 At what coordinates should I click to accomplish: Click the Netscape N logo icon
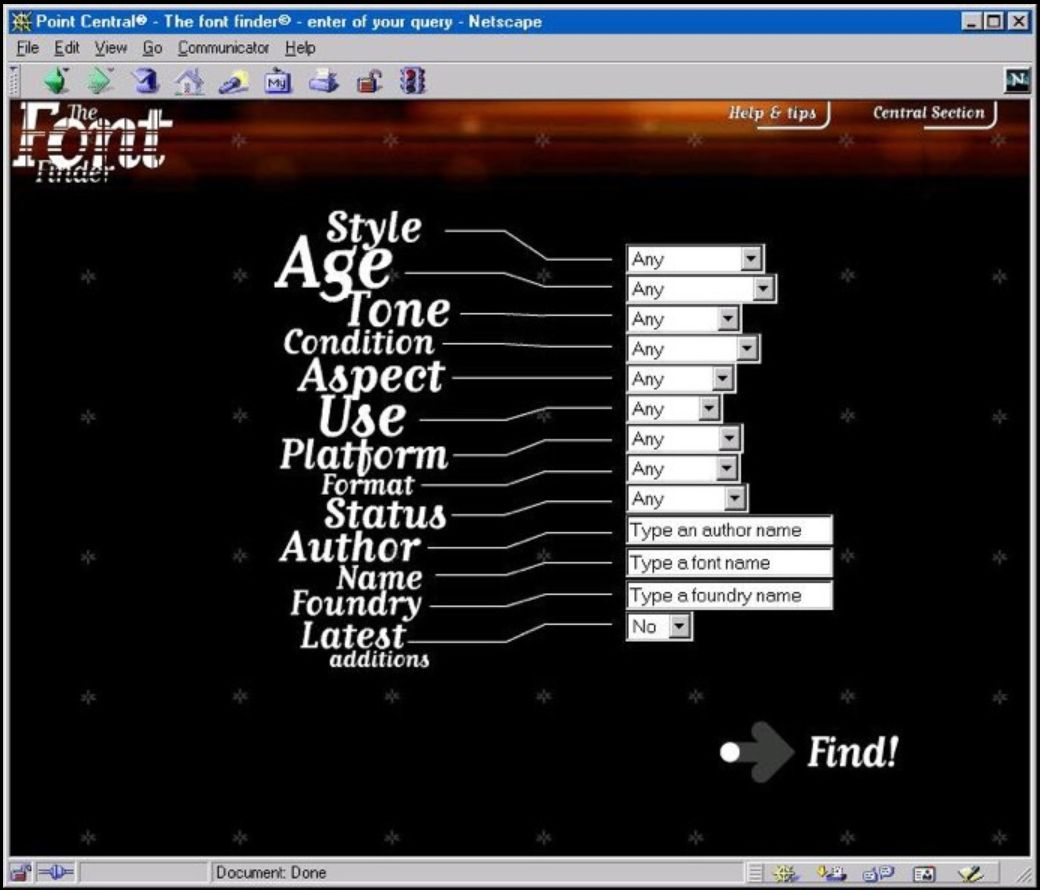[x=1017, y=80]
